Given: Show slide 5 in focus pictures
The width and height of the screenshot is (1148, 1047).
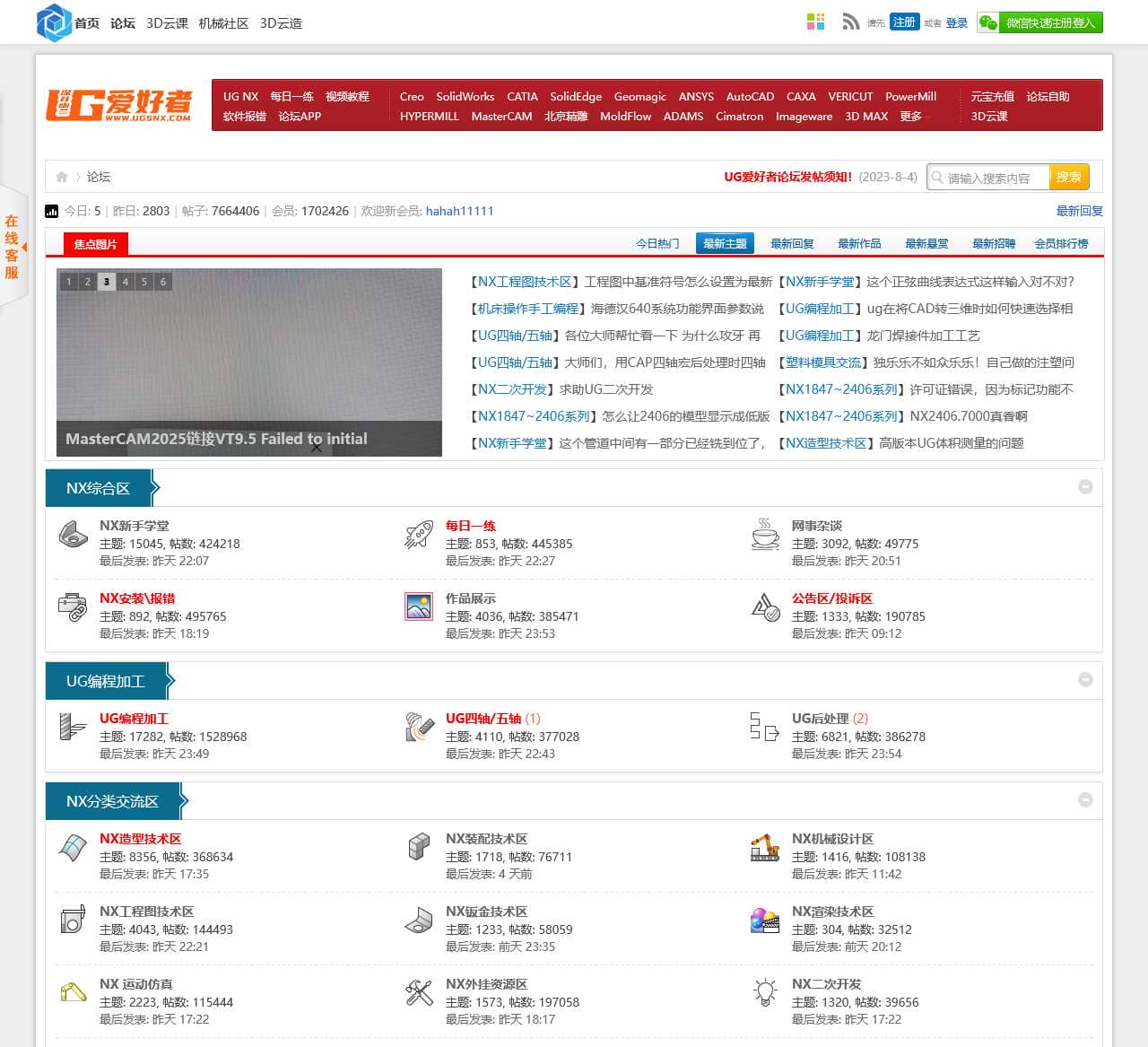Looking at the screenshot, I should (x=144, y=282).
